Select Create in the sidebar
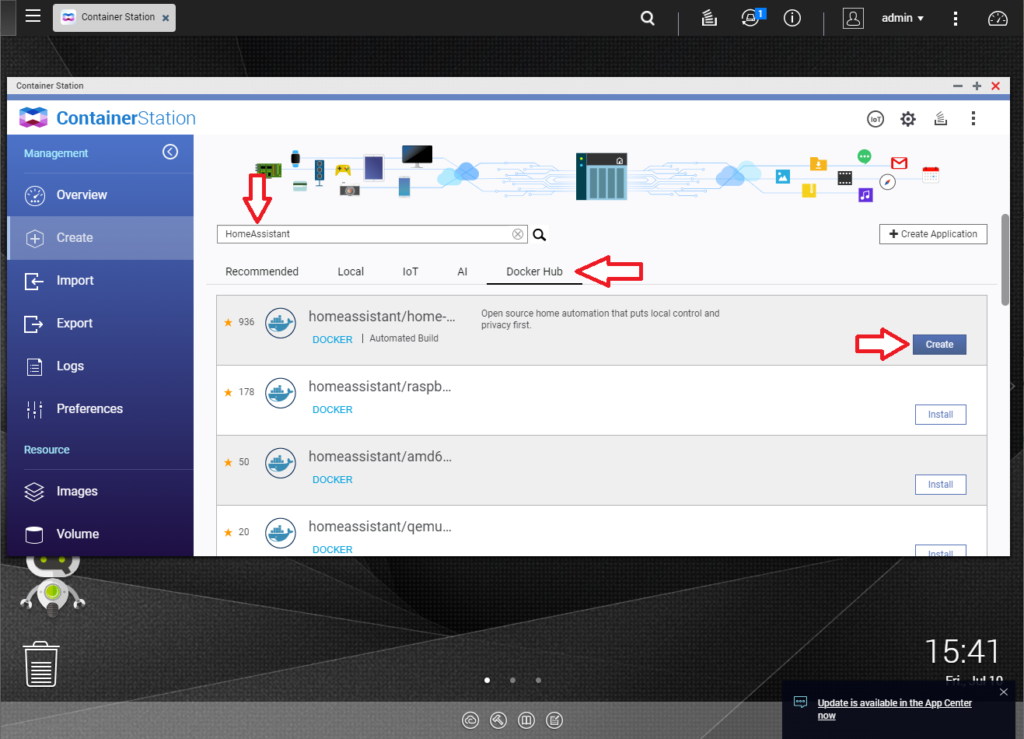Image resolution: width=1024 pixels, height=739 pixels. click(101, 238)
